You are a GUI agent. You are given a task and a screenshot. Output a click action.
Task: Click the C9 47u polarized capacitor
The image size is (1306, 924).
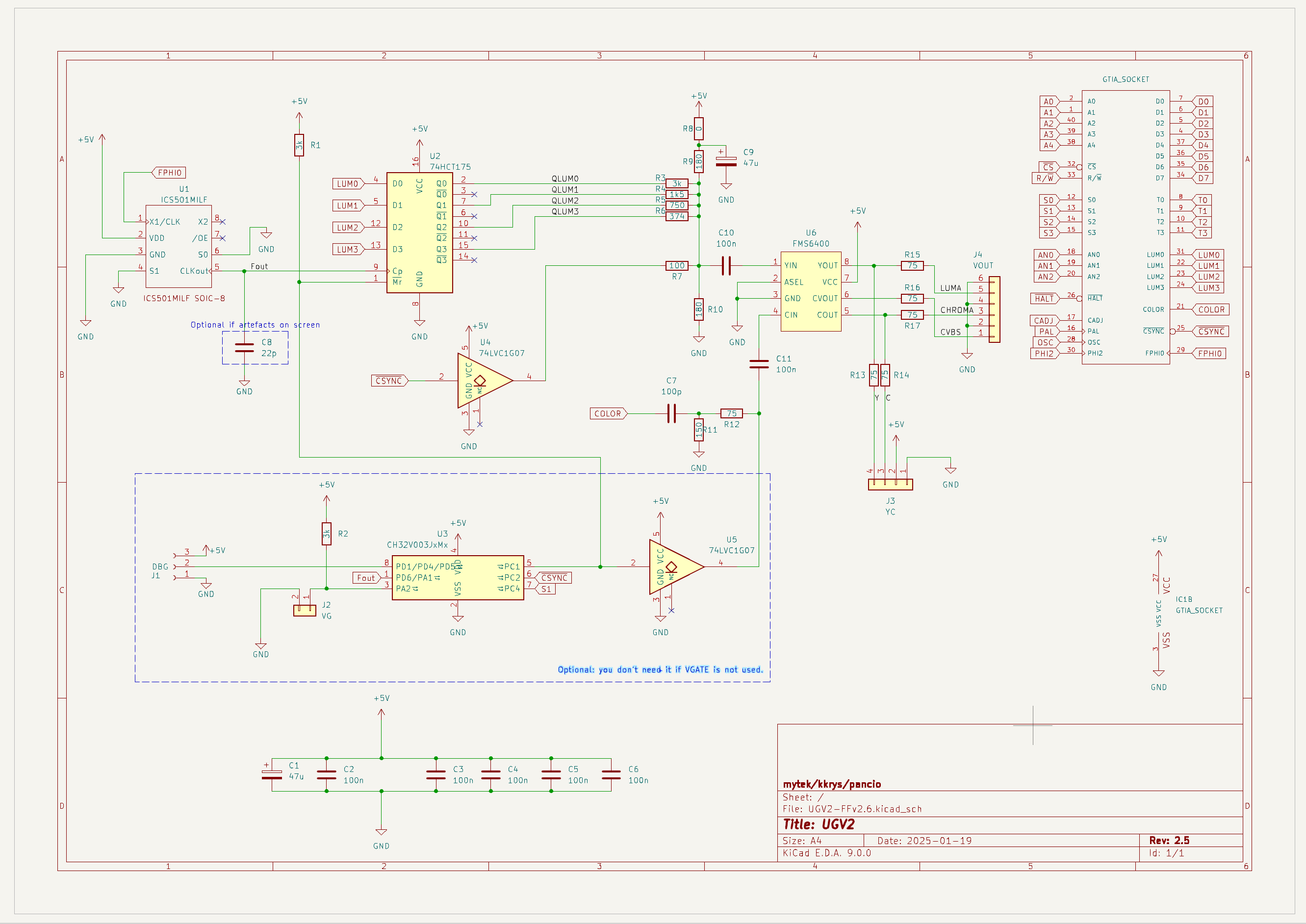coord(726,161)
